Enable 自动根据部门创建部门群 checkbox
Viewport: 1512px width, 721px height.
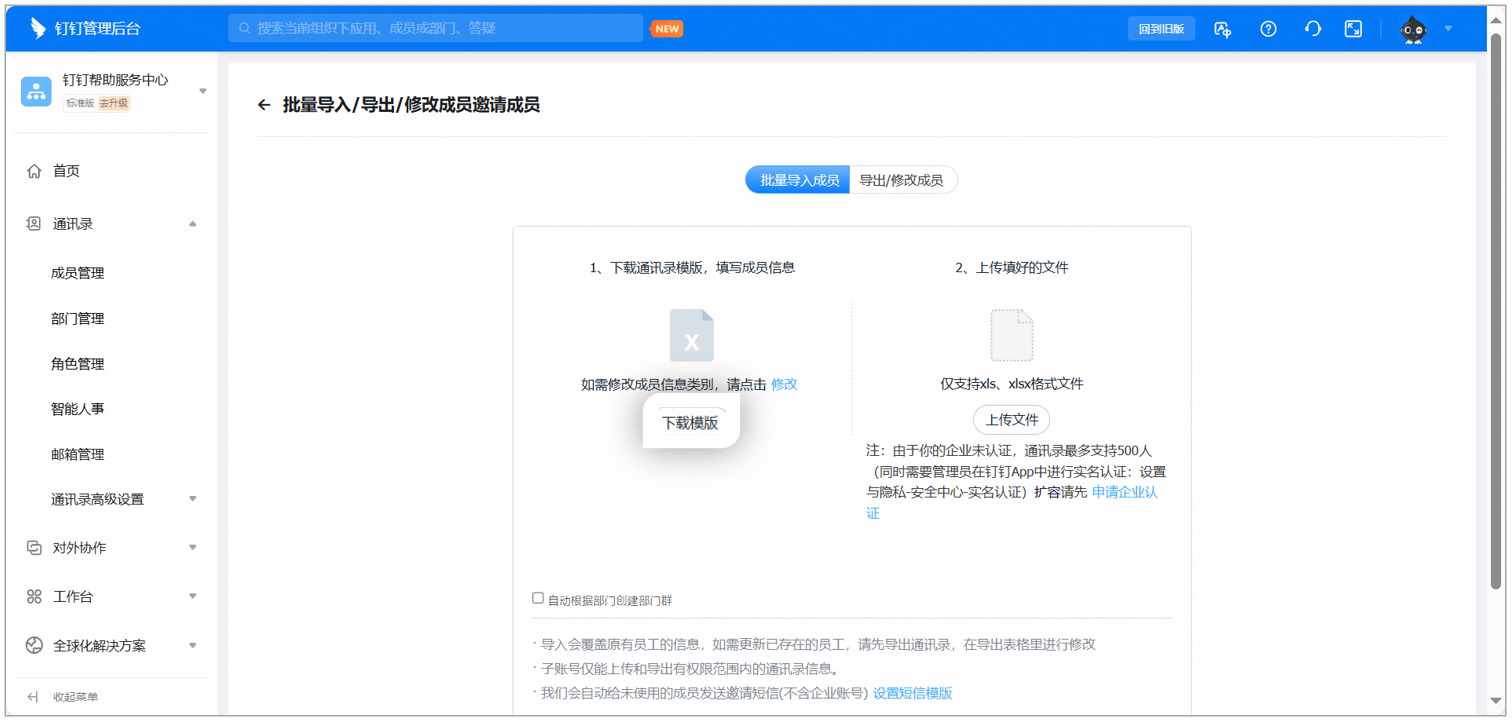coord(538,598)
